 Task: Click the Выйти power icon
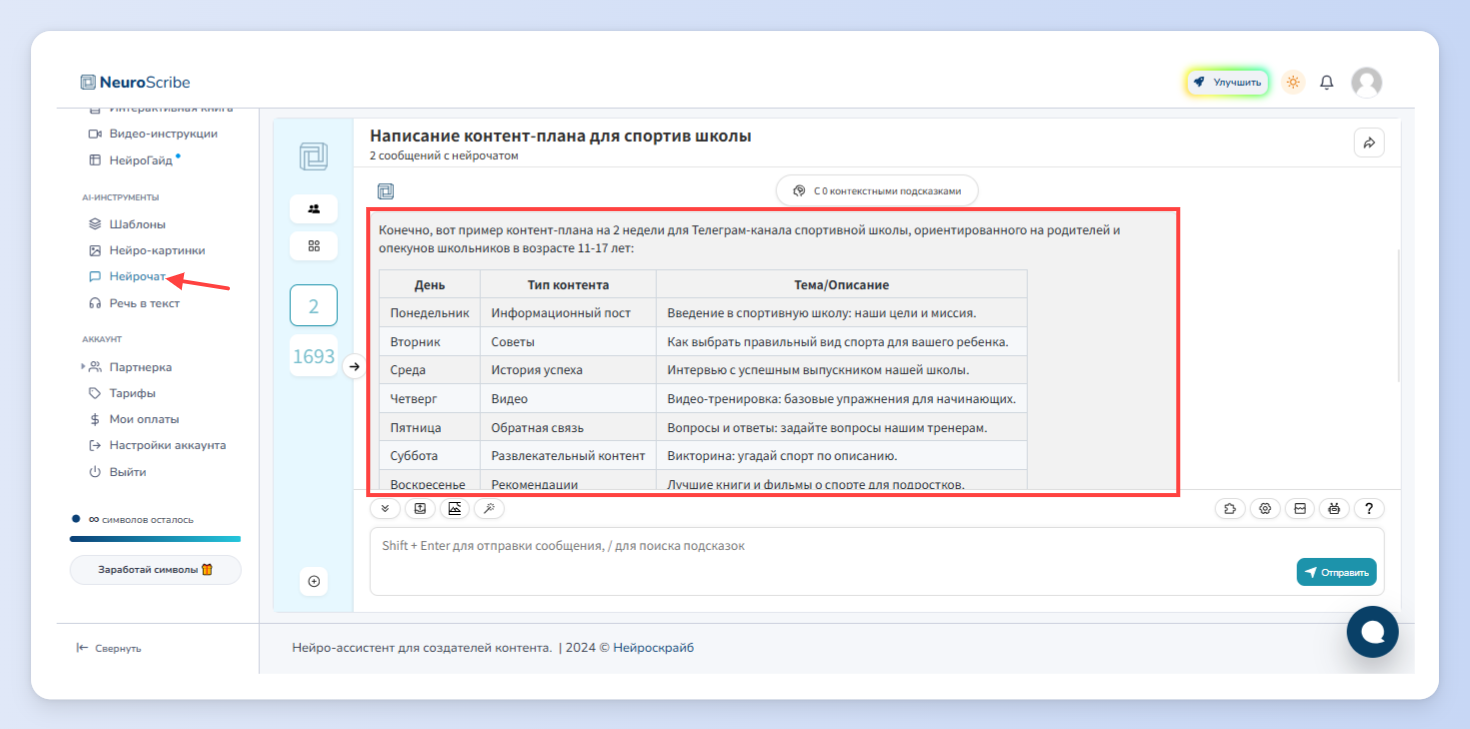[x=95, y=471]
